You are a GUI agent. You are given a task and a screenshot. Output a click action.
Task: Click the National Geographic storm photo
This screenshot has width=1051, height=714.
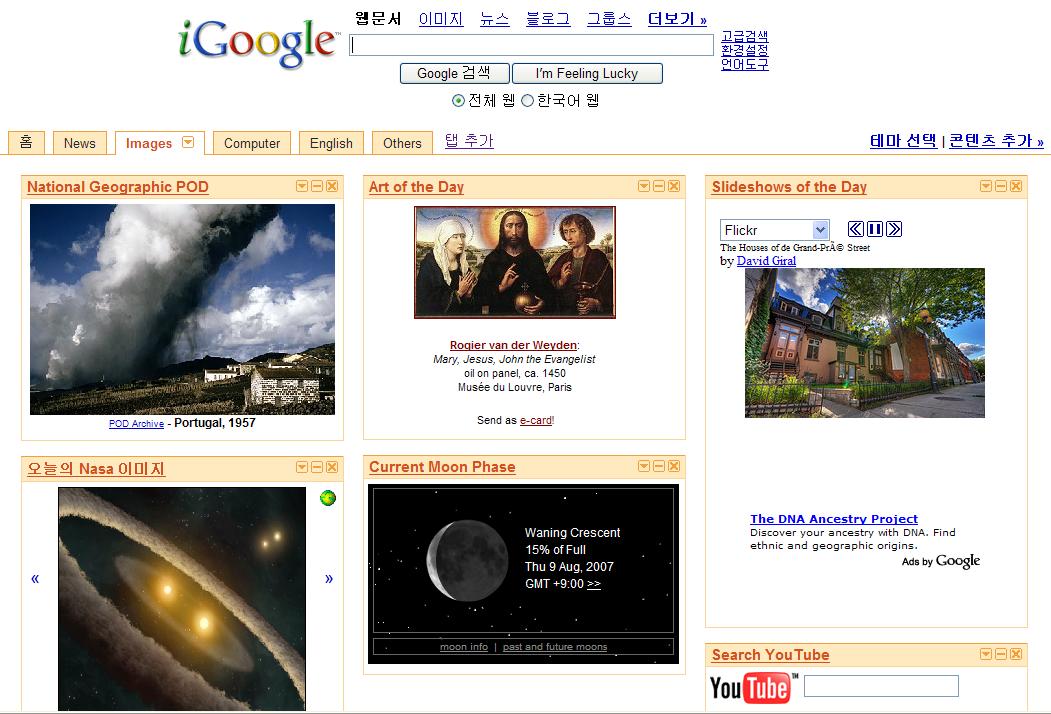click(182, 309)
